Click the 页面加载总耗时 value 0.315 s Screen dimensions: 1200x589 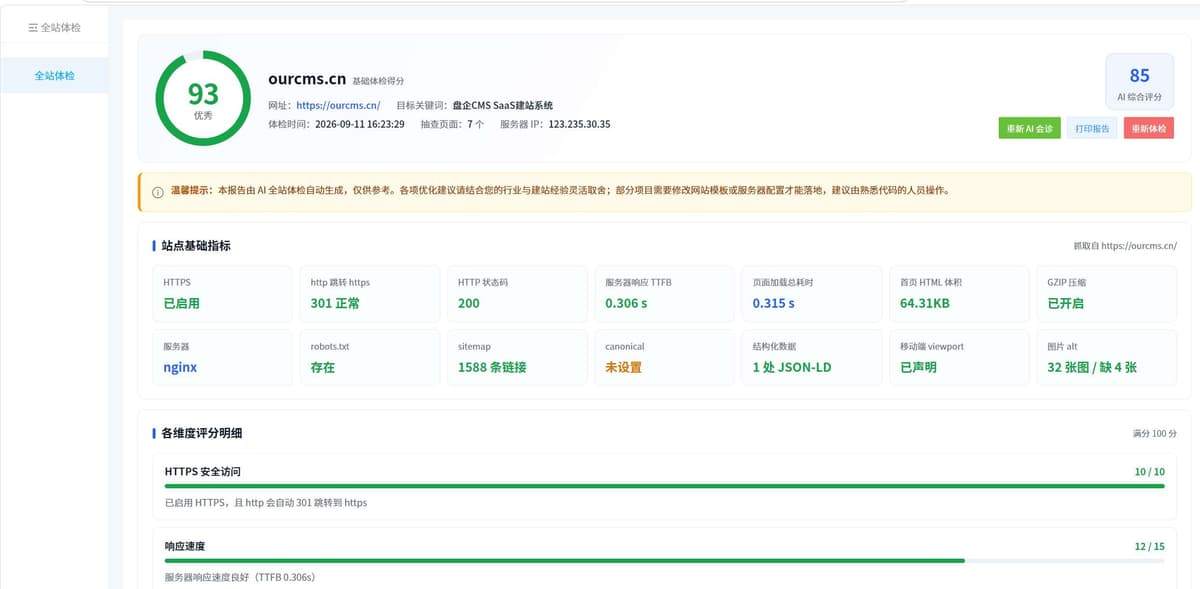[x=774, y=303]
